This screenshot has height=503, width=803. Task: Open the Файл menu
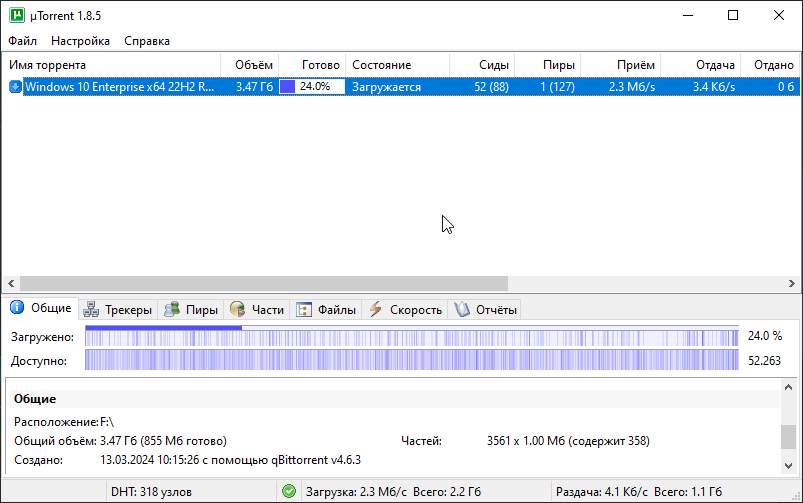(22, 41)
